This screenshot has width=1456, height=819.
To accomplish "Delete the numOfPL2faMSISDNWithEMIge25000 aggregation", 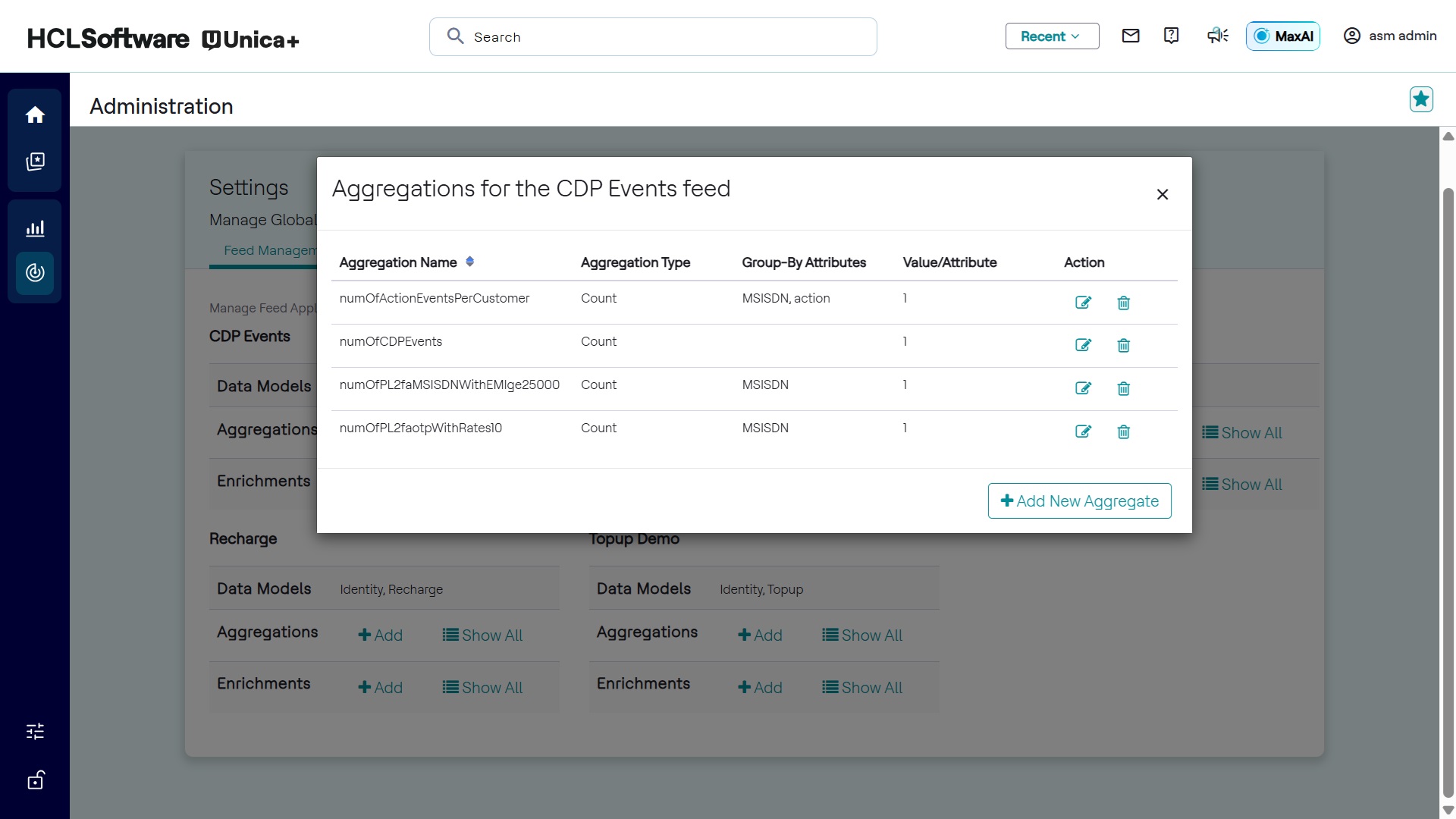I will (1123, 389).
